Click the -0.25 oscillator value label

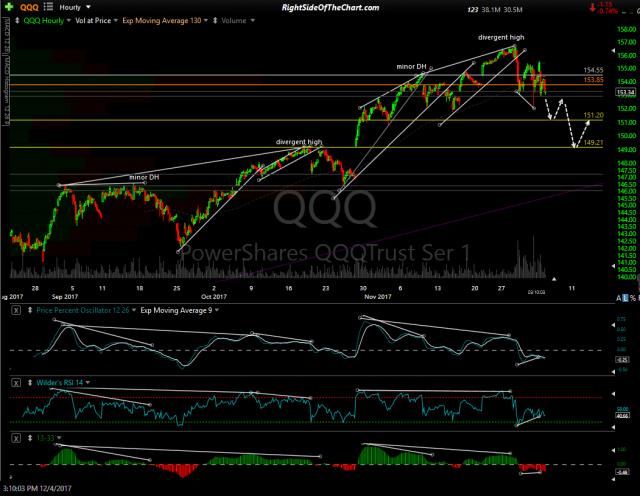(x=622, y=360)
